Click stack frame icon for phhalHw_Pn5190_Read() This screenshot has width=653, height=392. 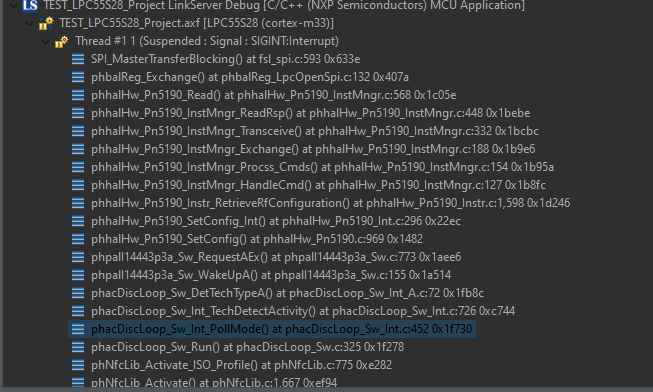[x=78, y=95]
